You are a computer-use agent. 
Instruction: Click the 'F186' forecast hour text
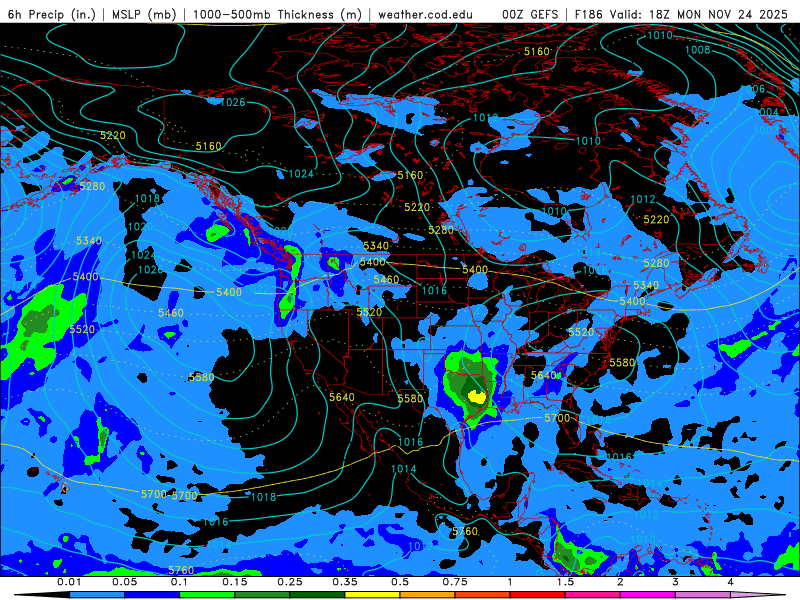588,14
